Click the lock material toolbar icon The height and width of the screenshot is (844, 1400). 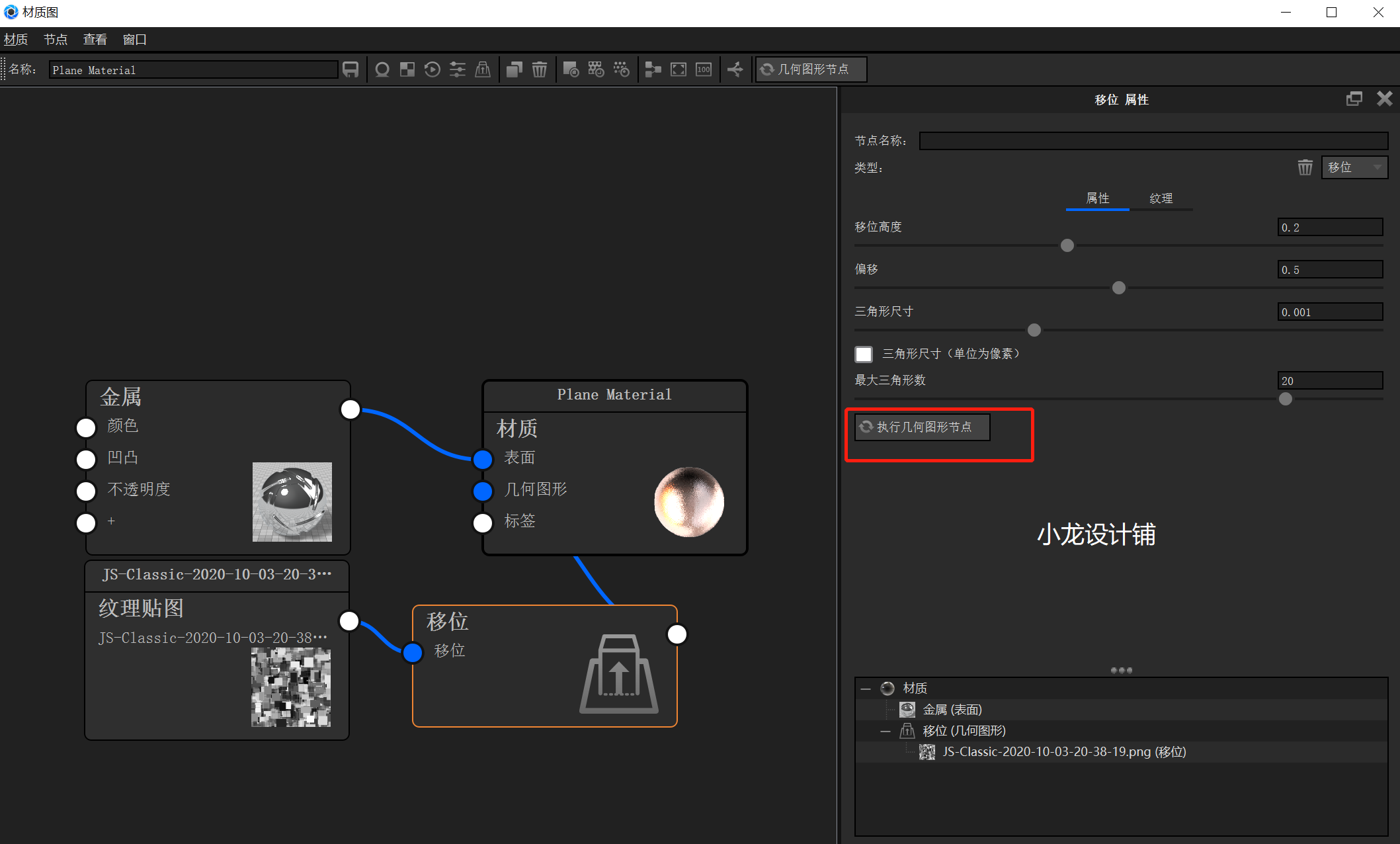coord(483,69)
